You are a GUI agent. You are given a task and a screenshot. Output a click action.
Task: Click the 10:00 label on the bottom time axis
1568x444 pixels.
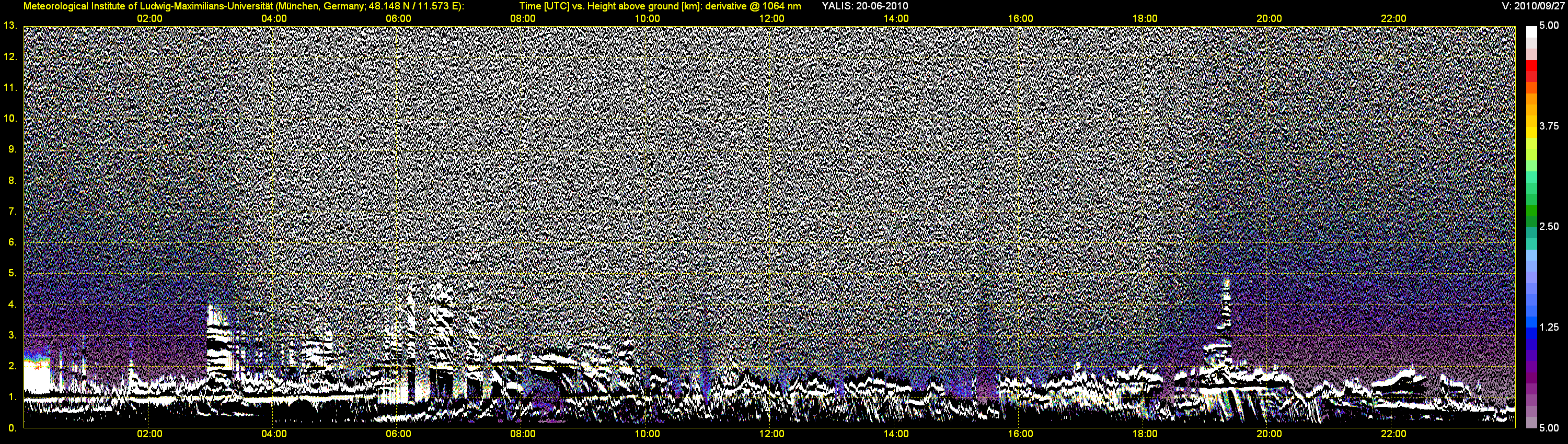tap(647, 434)
